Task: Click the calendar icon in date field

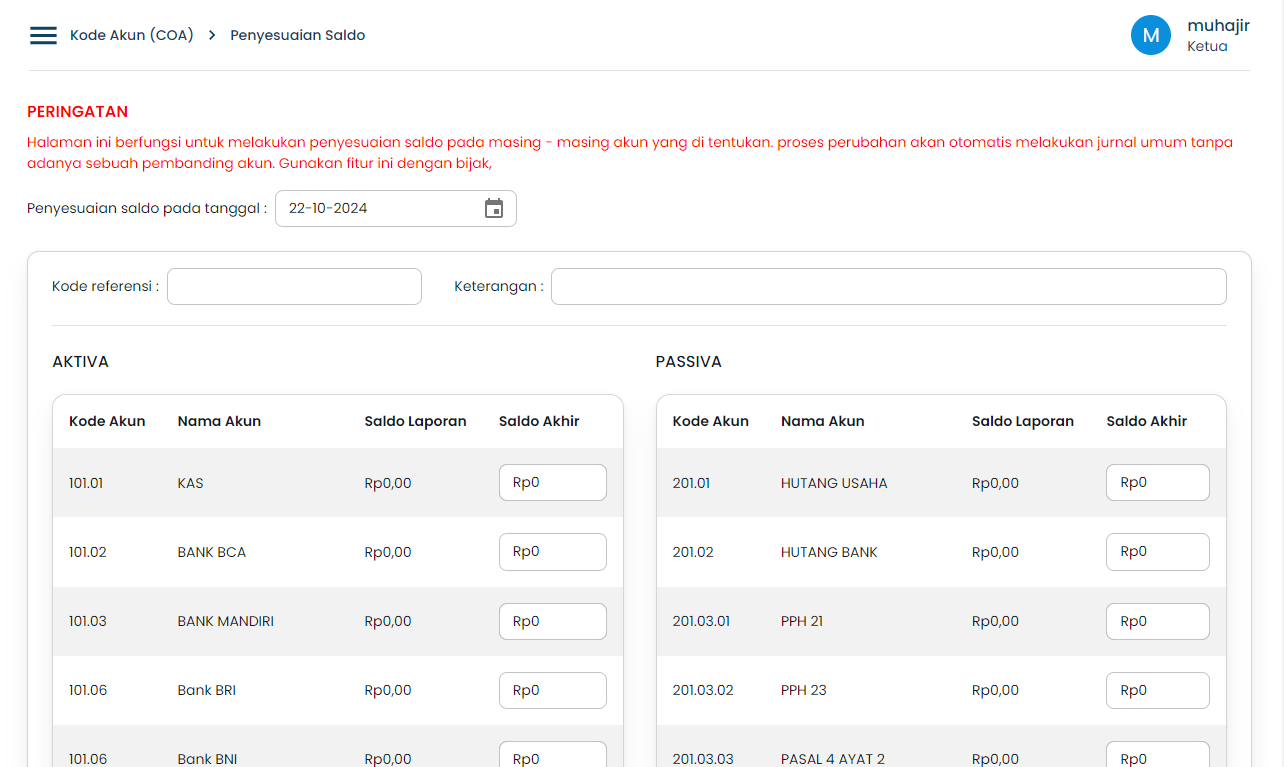Action: [x=494, y=208]
